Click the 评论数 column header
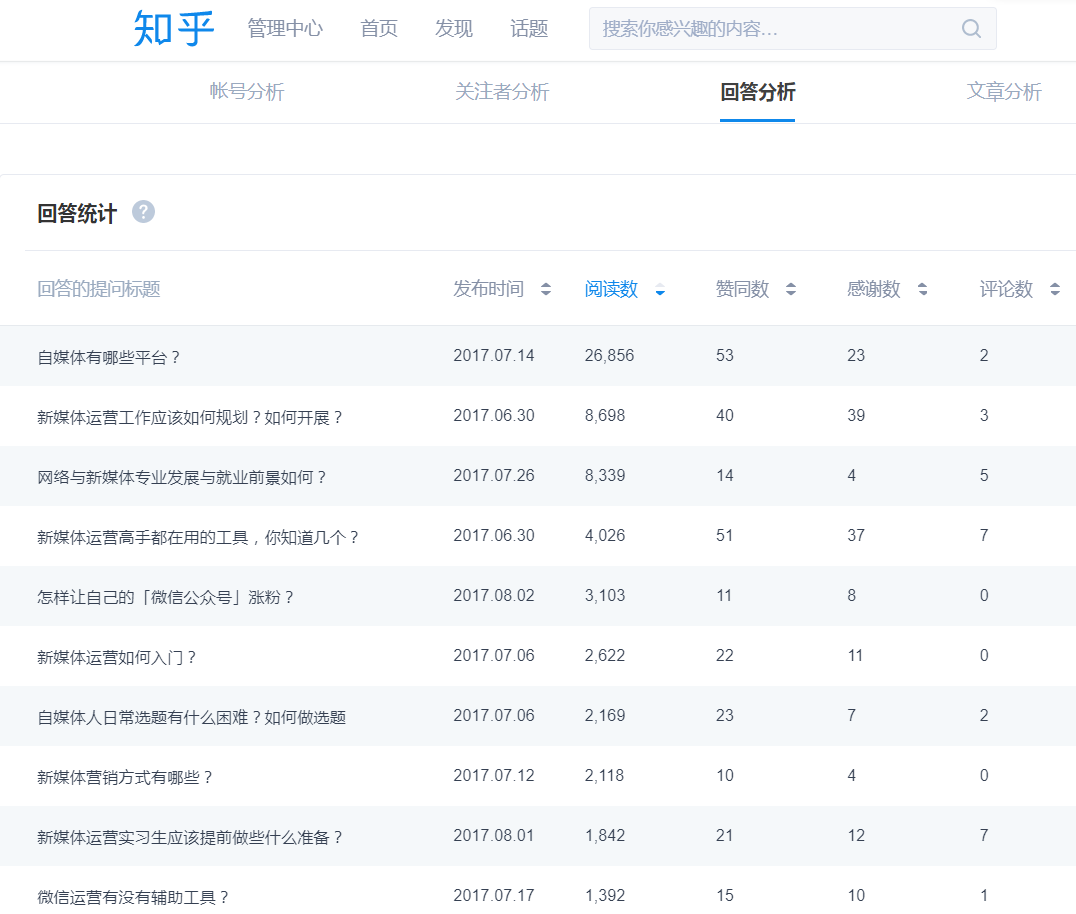 pyautogui.click(x=1006, y=289)
